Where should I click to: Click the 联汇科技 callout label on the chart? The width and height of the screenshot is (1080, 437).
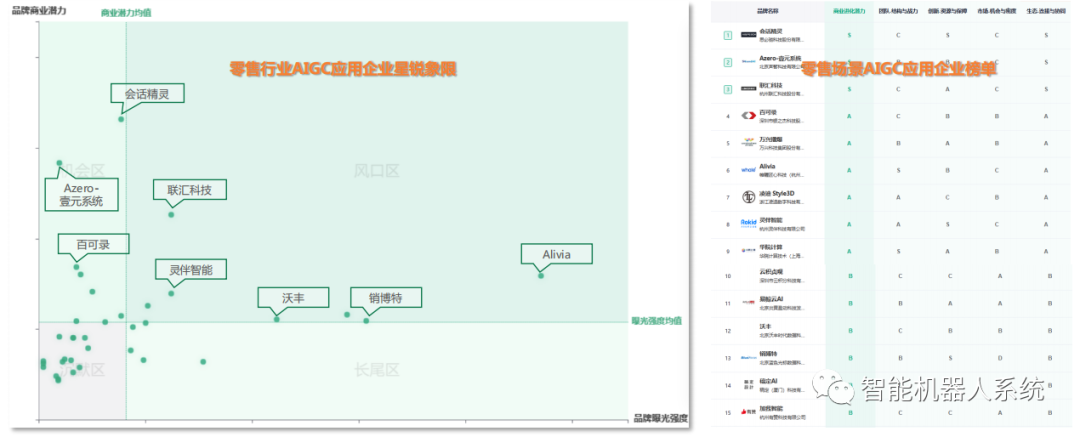click(189, 190)
